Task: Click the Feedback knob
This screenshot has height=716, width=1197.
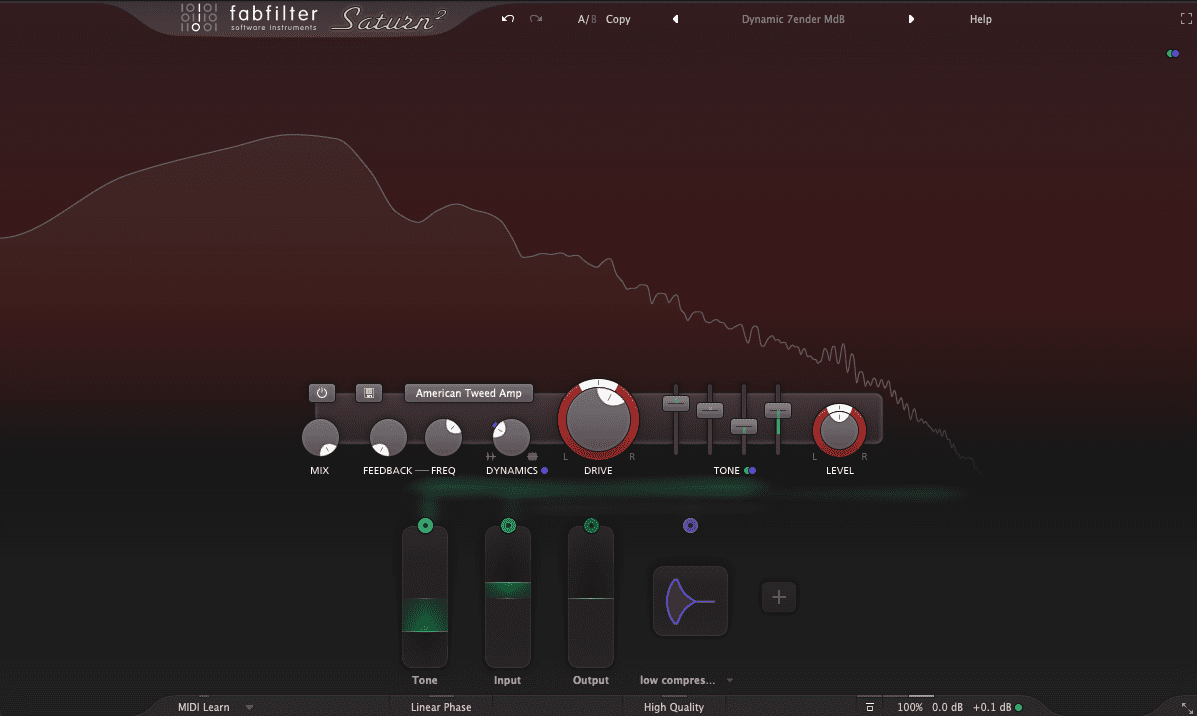Action: click(x=388, y=437)
